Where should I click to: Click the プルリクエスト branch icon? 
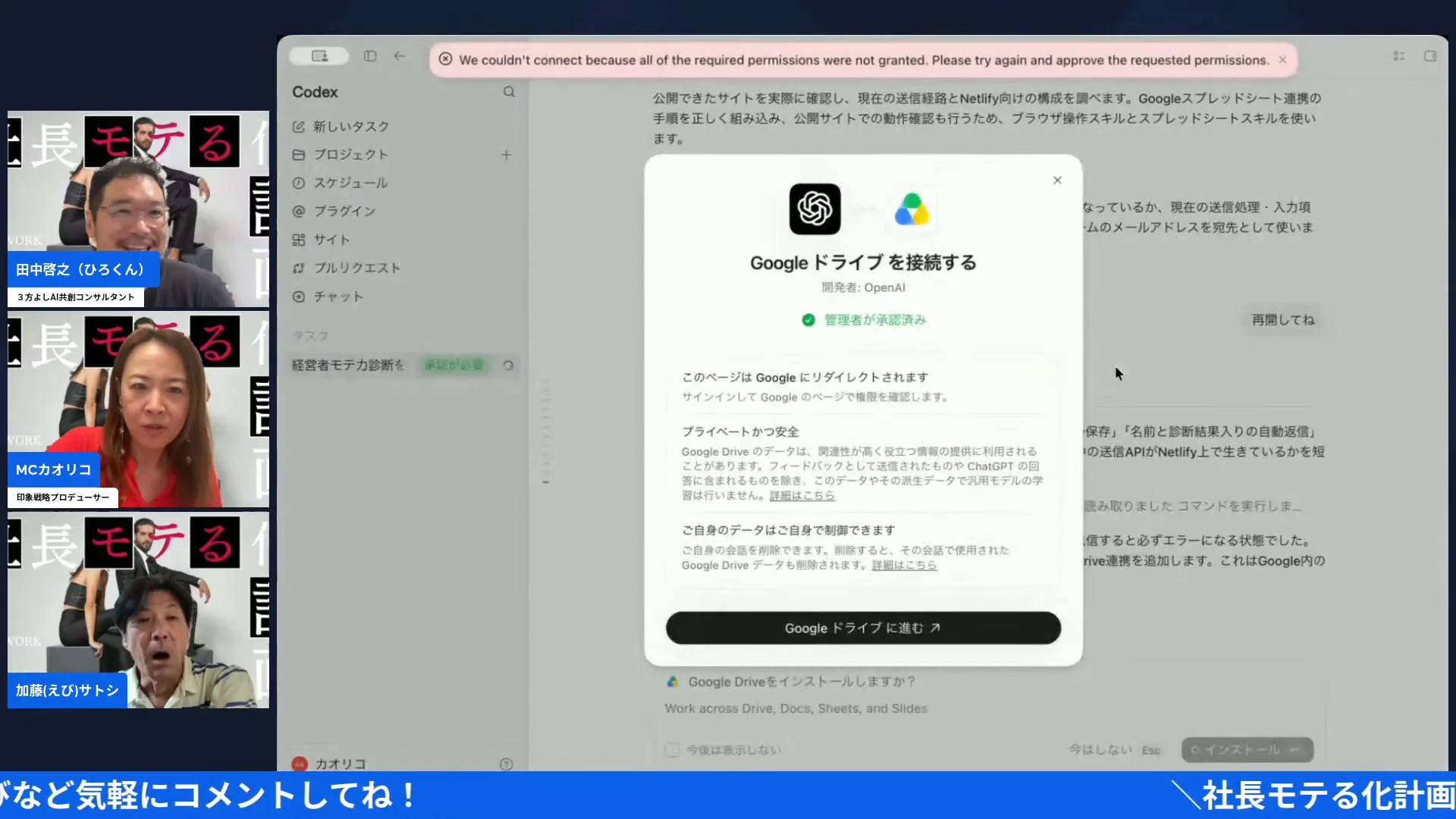point(299,268)
